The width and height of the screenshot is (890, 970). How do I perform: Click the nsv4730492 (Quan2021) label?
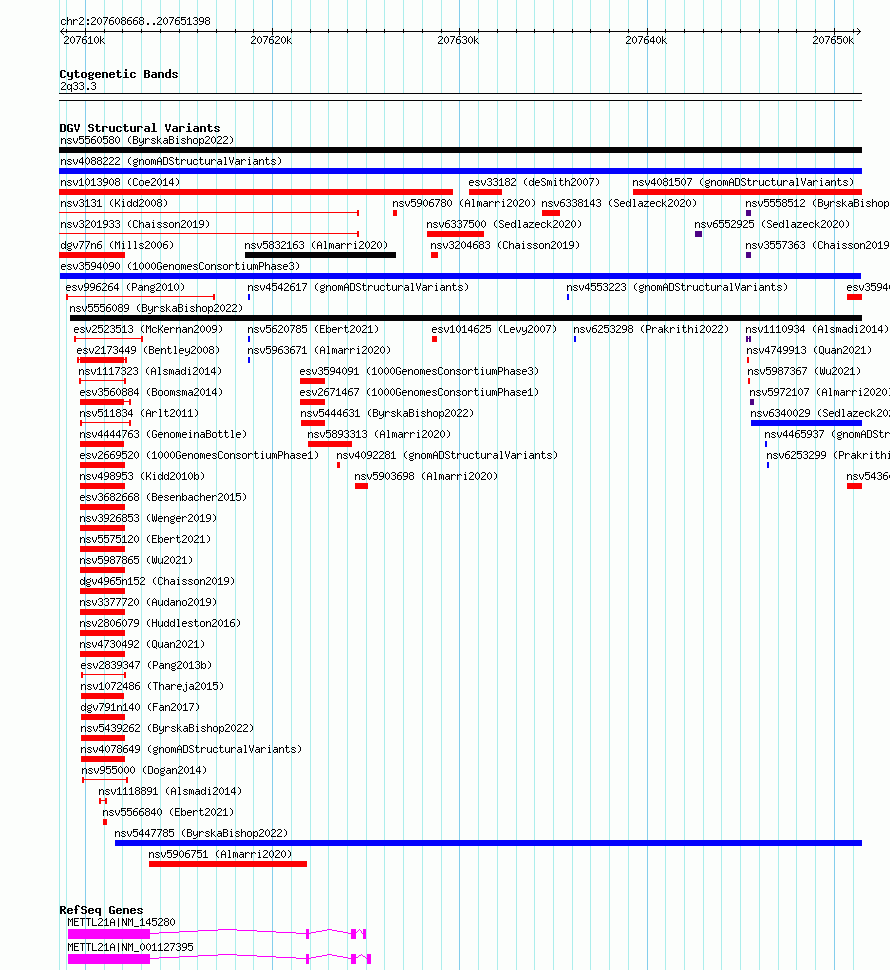pyautogui.click(x=142, y=645)
